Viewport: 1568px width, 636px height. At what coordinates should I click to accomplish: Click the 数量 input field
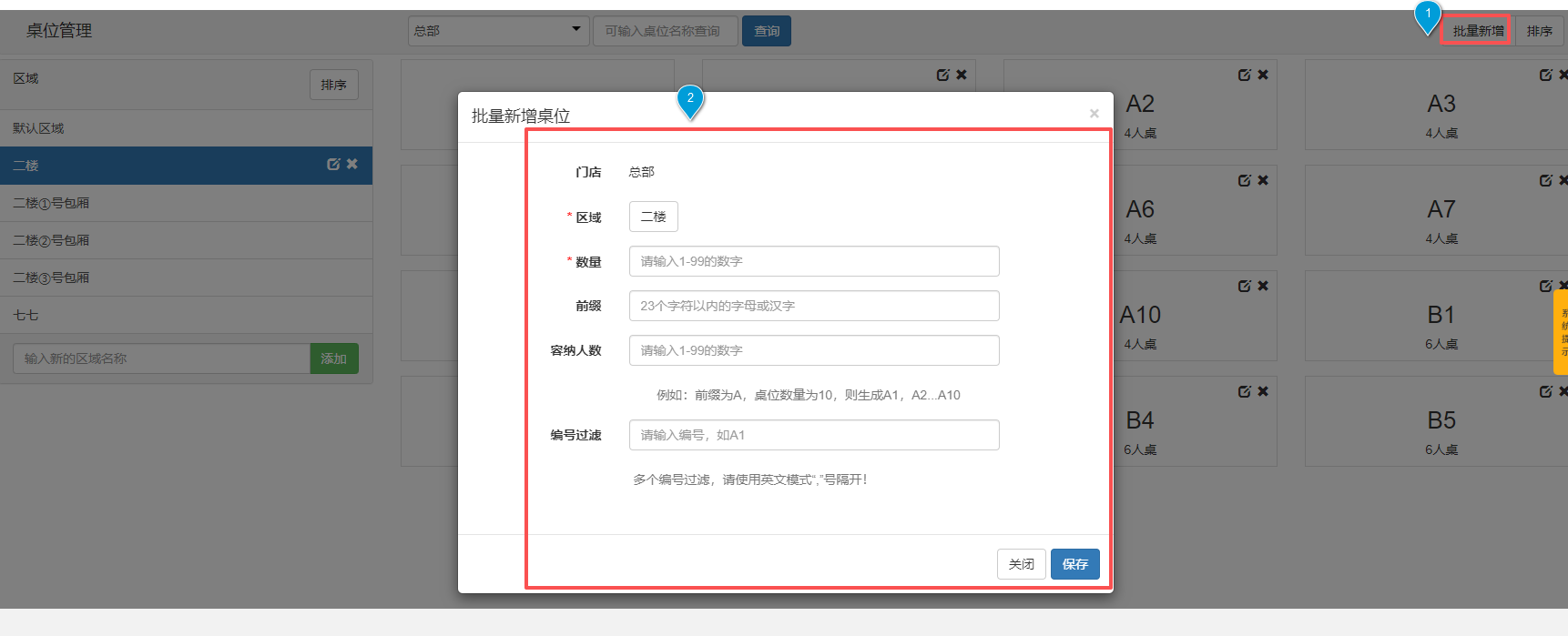(x=813, y=261)
